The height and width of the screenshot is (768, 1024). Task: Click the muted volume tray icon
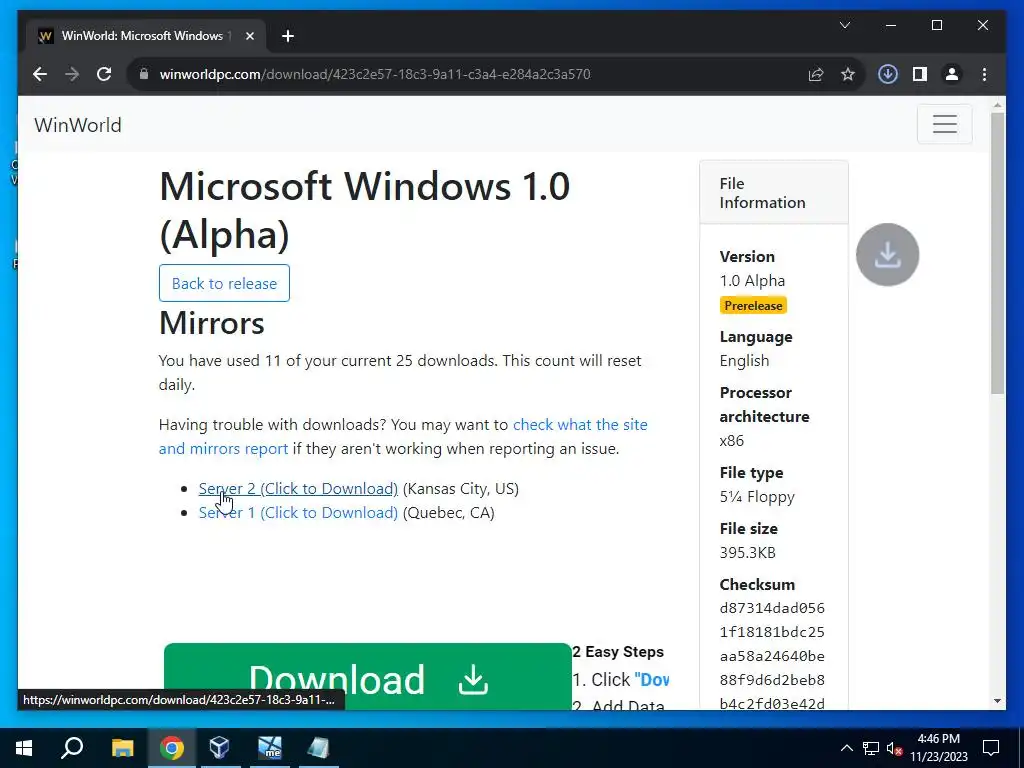(894, 748)
